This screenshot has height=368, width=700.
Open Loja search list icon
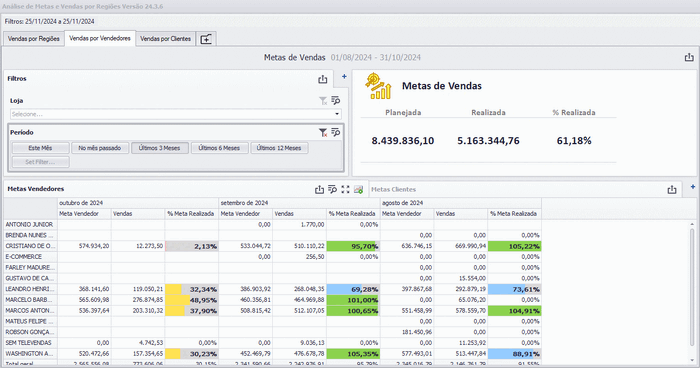[x=336, y=100]
